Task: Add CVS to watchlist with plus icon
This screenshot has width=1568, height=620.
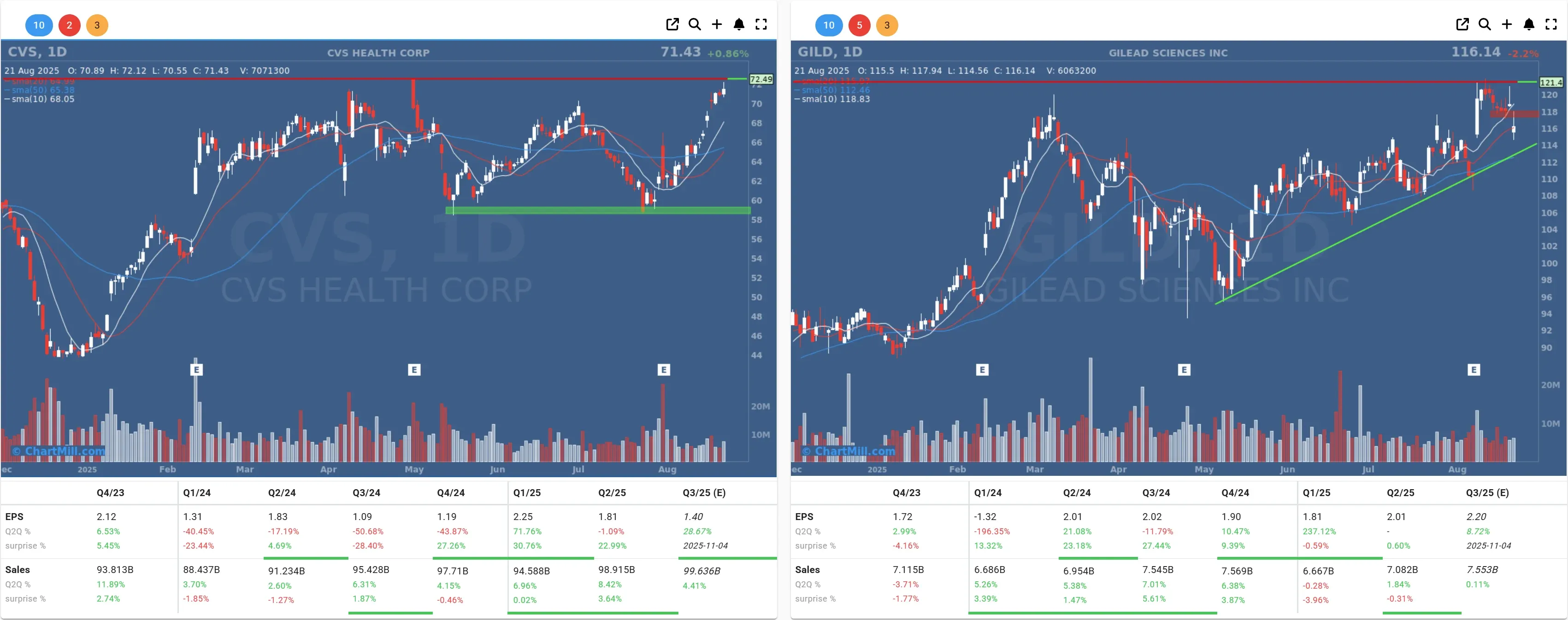Action: pos(716,24)
